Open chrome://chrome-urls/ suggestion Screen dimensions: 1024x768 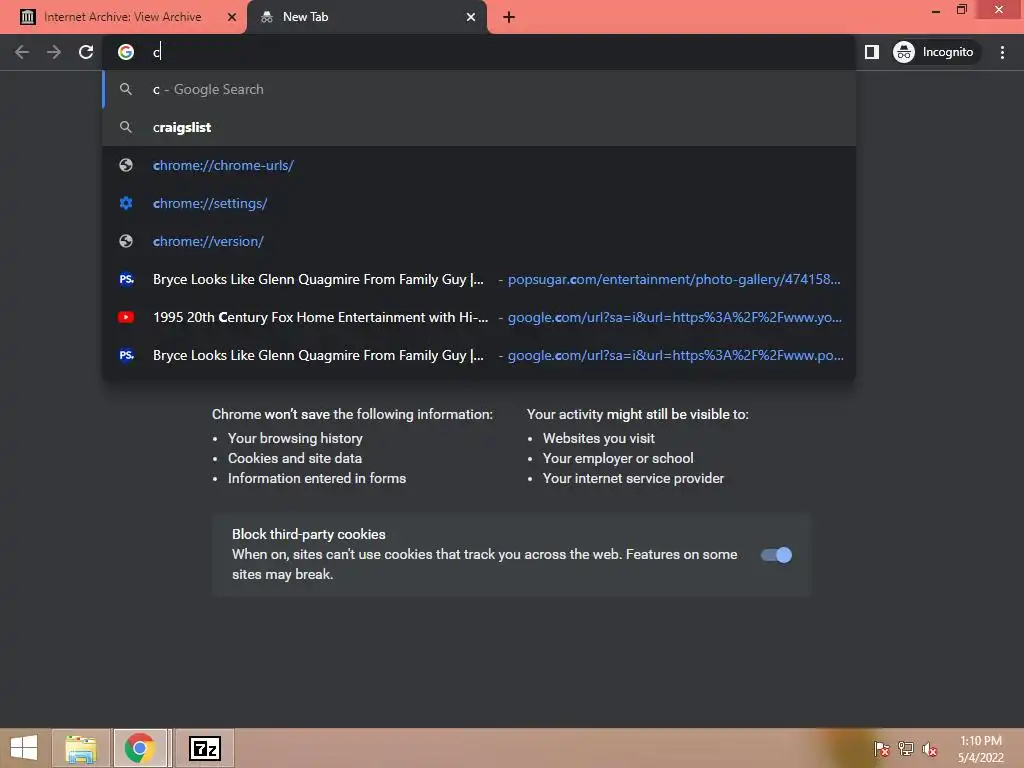coord(479,165)
